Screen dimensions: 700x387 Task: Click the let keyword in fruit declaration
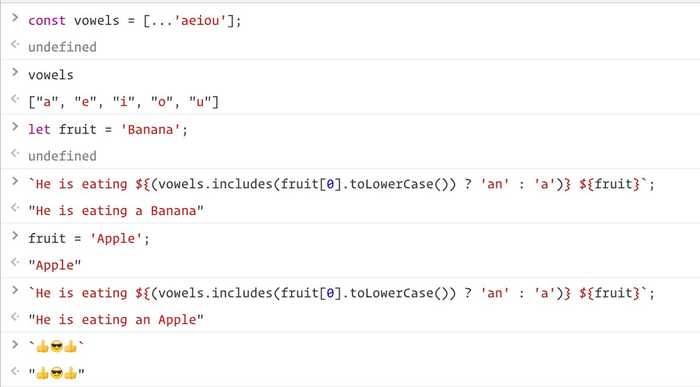(x=39, y=129)
